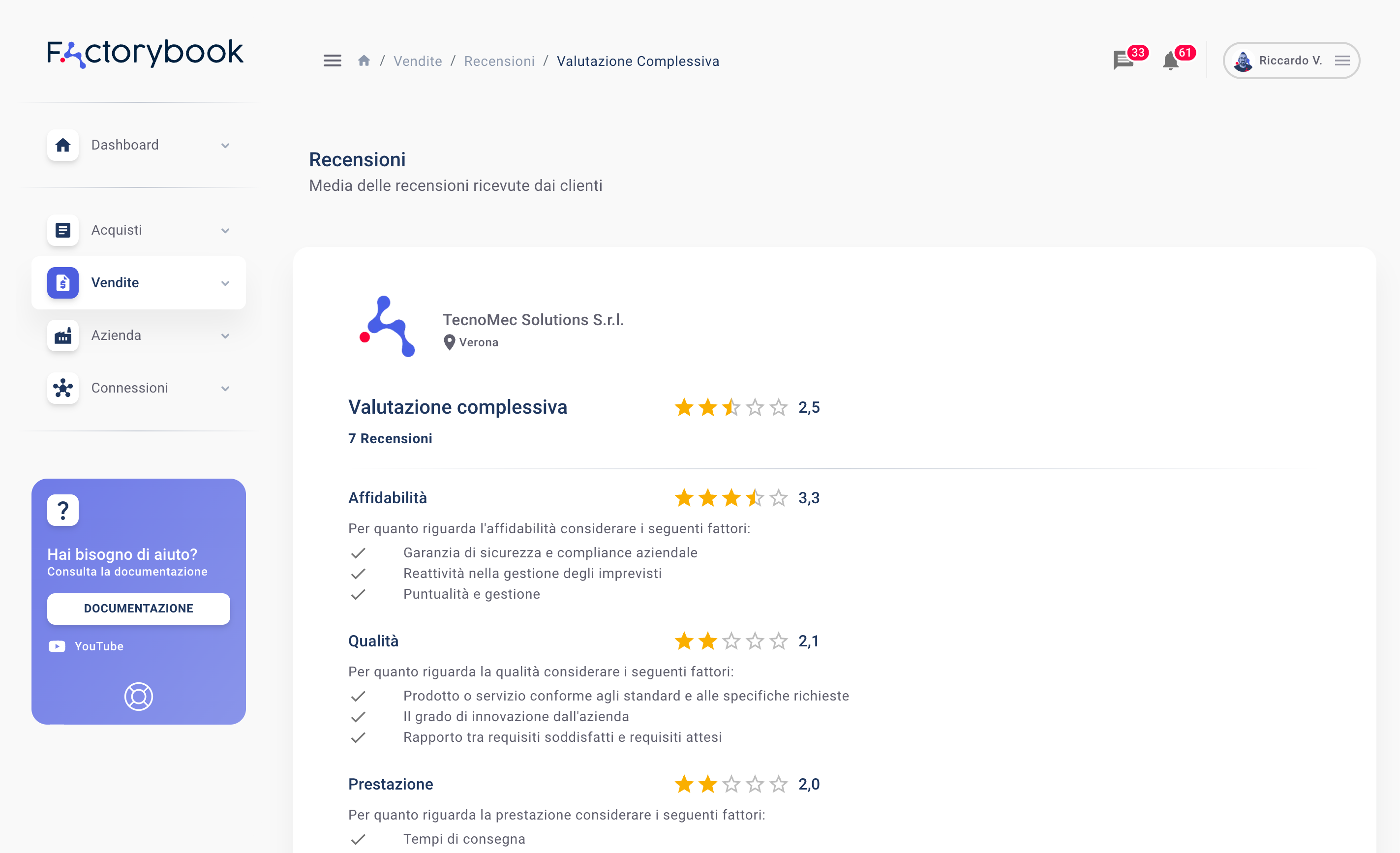Expand the Acquisti menu section
The width and height of the screenshot is (1400, 853).
point(225,230)
